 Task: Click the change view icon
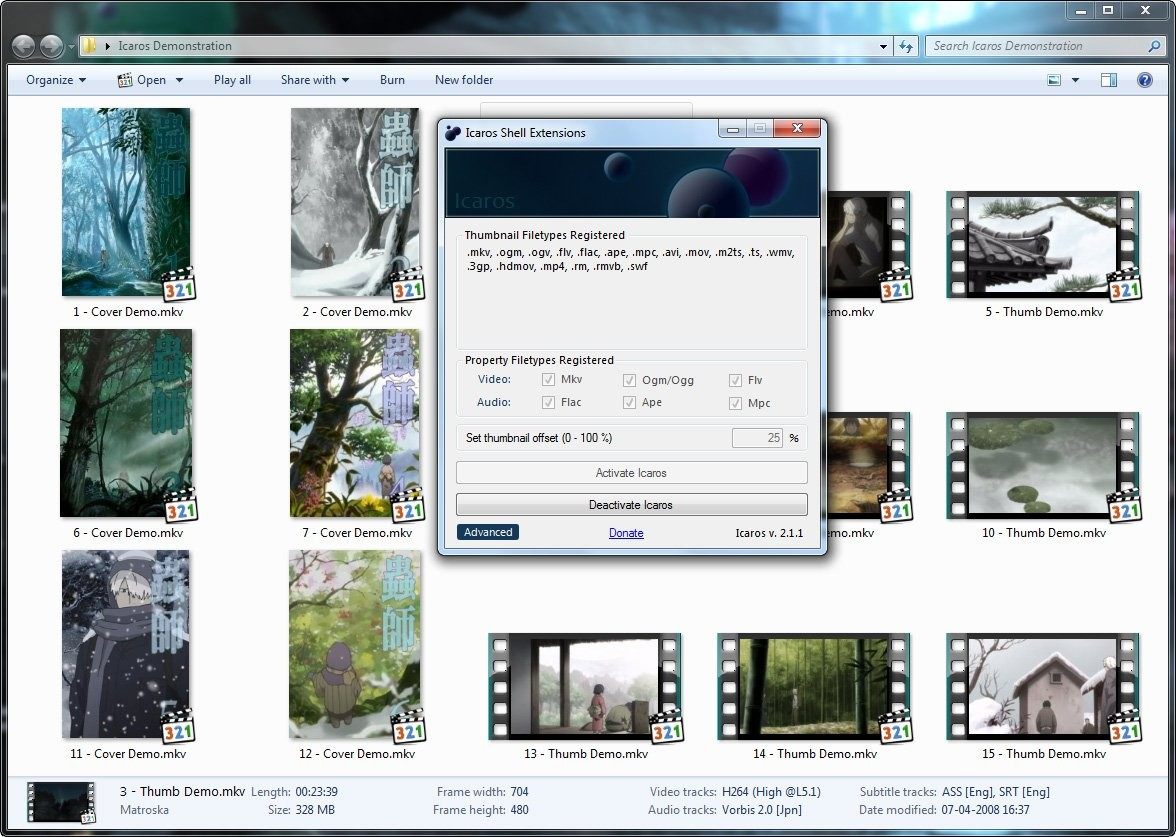[x=1054, y=80]
